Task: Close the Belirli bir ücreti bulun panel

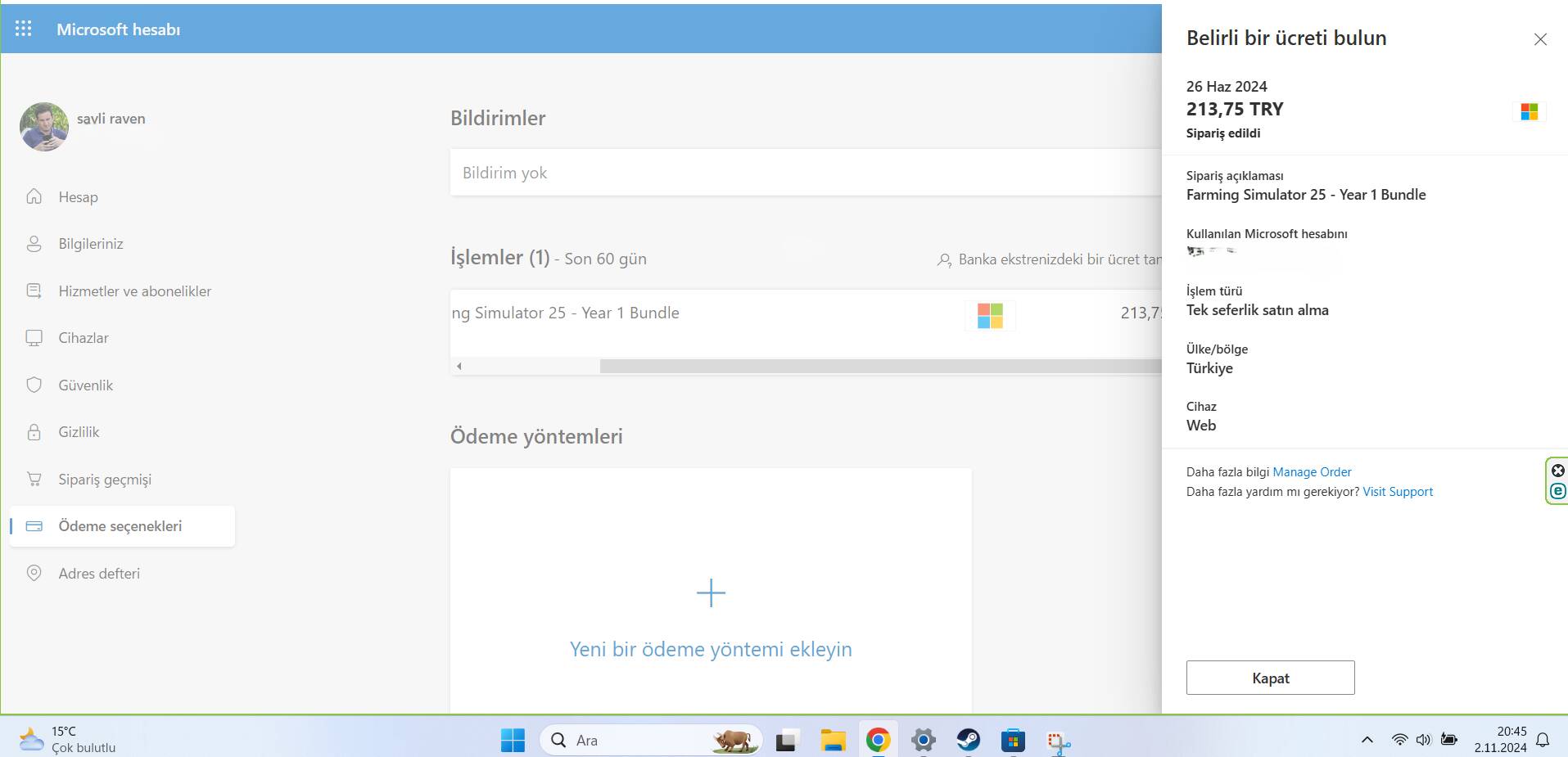Action: (1540, 39)
